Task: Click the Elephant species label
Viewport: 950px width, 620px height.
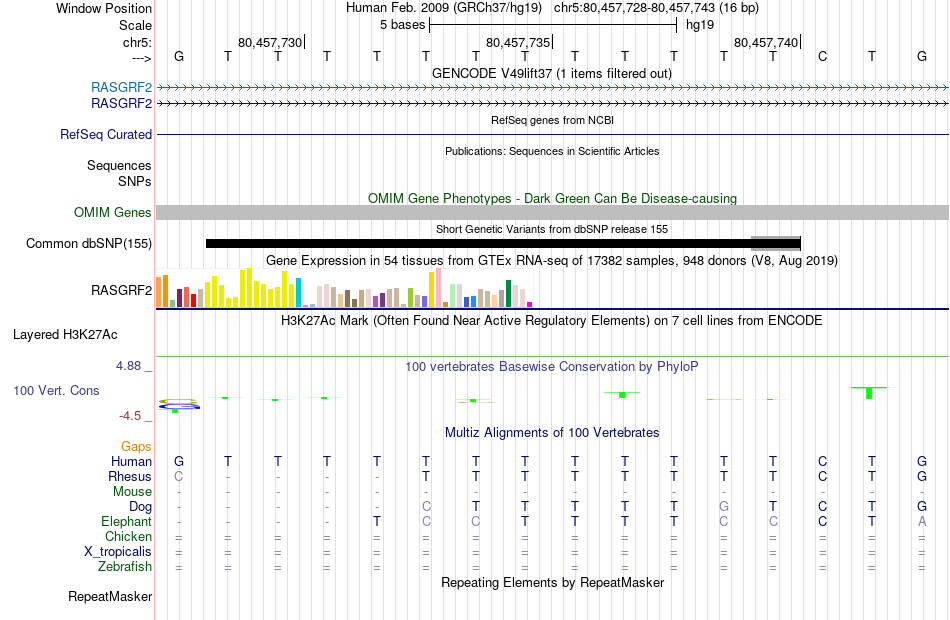Action: pyautogui.click(x=127, y=522)
